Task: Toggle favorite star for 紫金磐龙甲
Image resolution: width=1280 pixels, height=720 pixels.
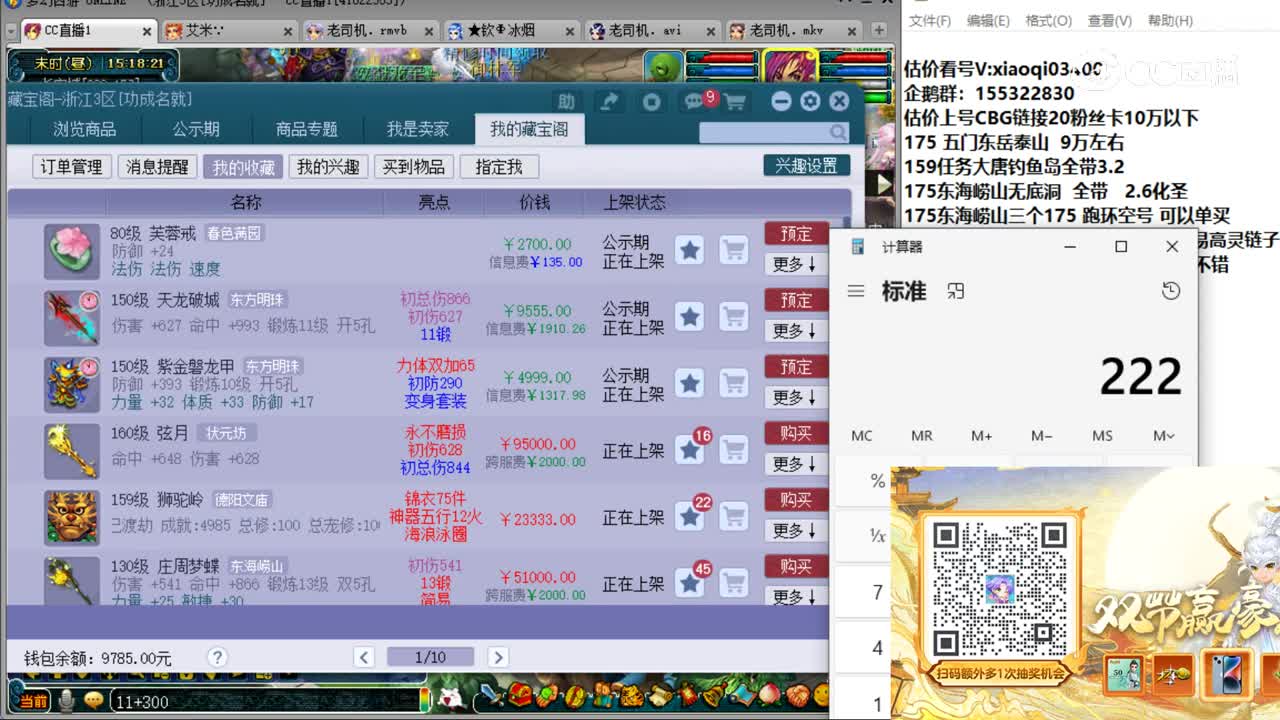Action: (x=689, y=383)
